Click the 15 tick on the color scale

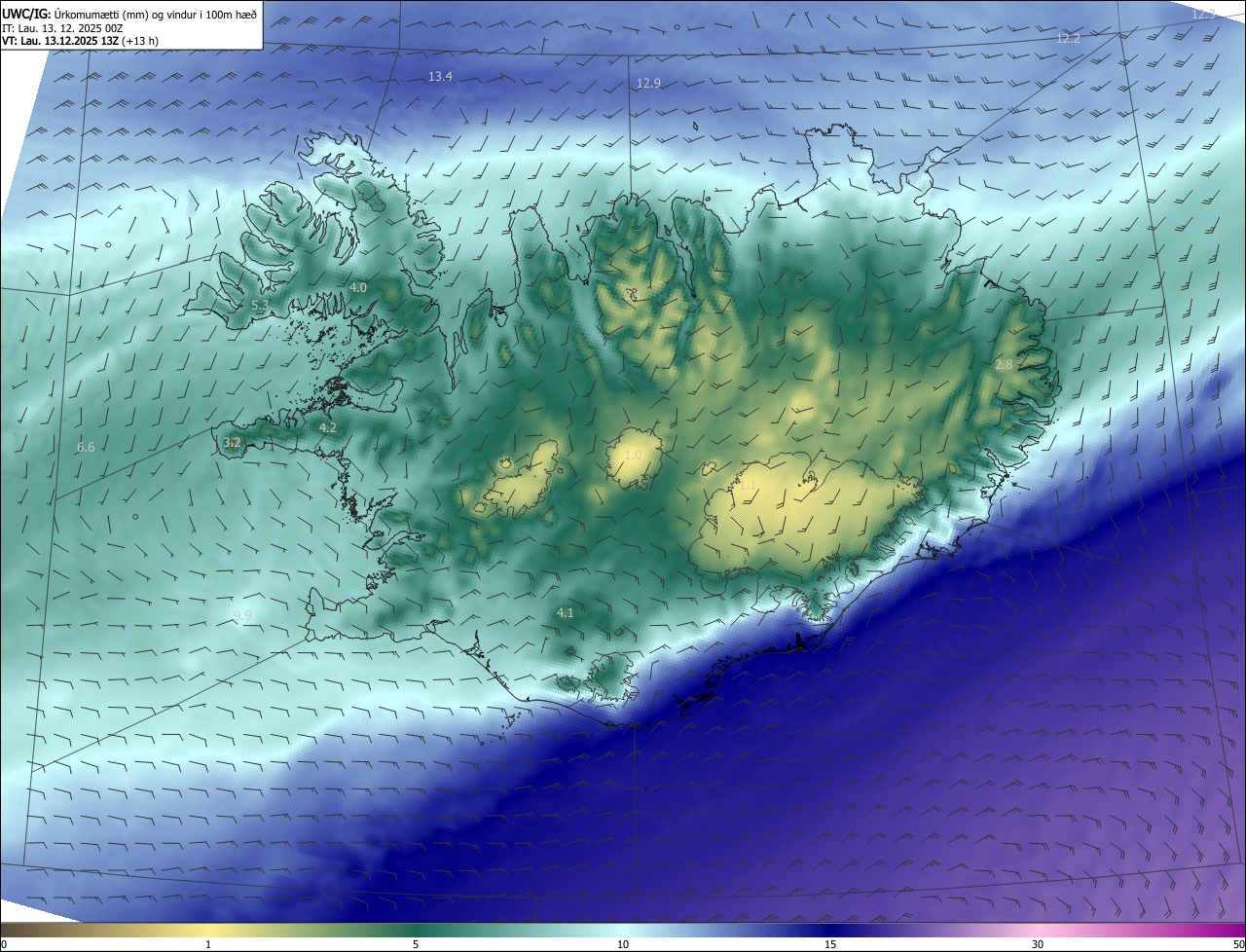coord(830,945)
